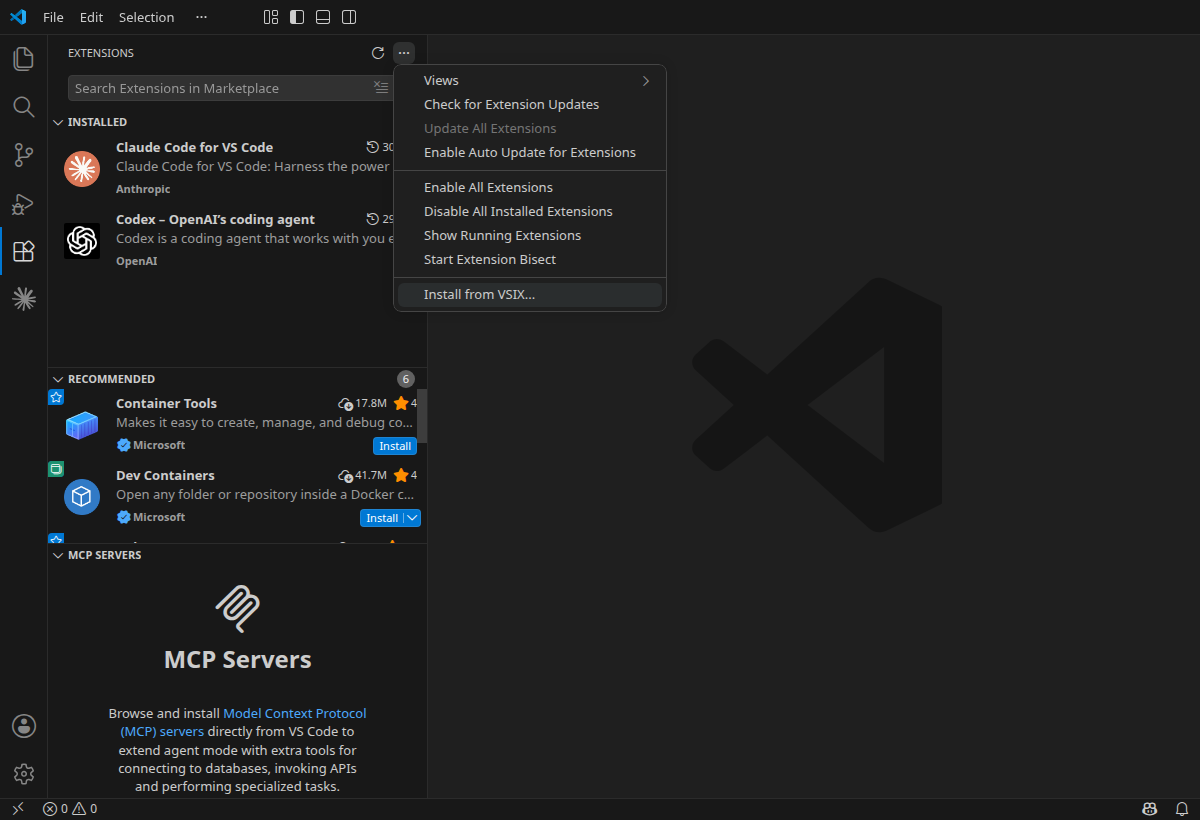Click the VS Code logo in title bar
The image size is (1200, 820).
18,17
